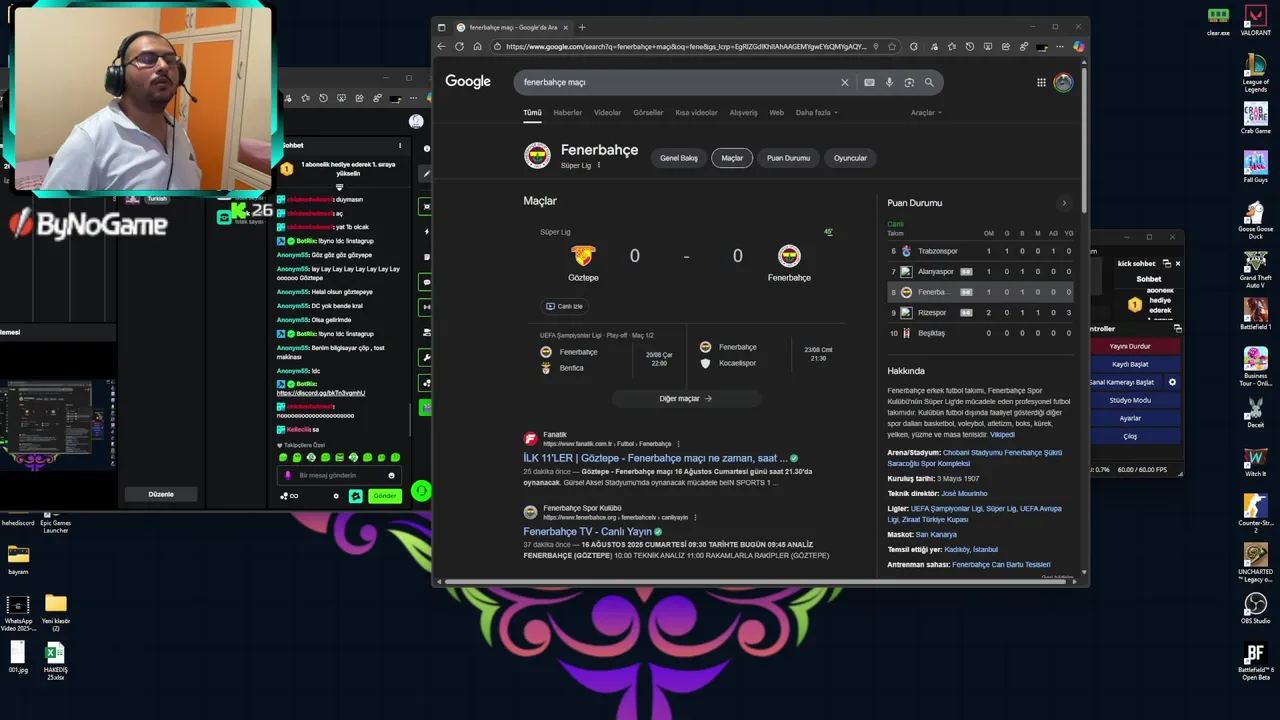This screenshot has height=720, width=1280.
Task: Click the magnifier search icon
Action: 929,82
